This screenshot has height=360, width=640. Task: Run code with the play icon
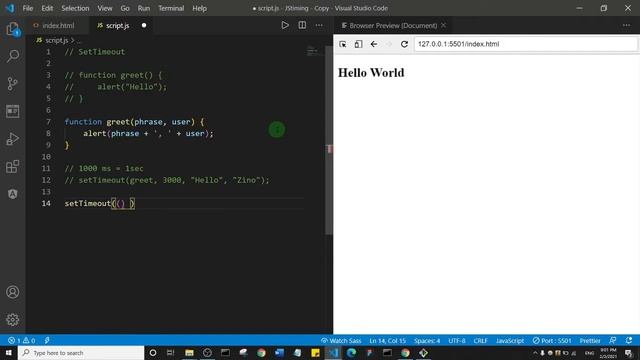(x=285, y=25)
